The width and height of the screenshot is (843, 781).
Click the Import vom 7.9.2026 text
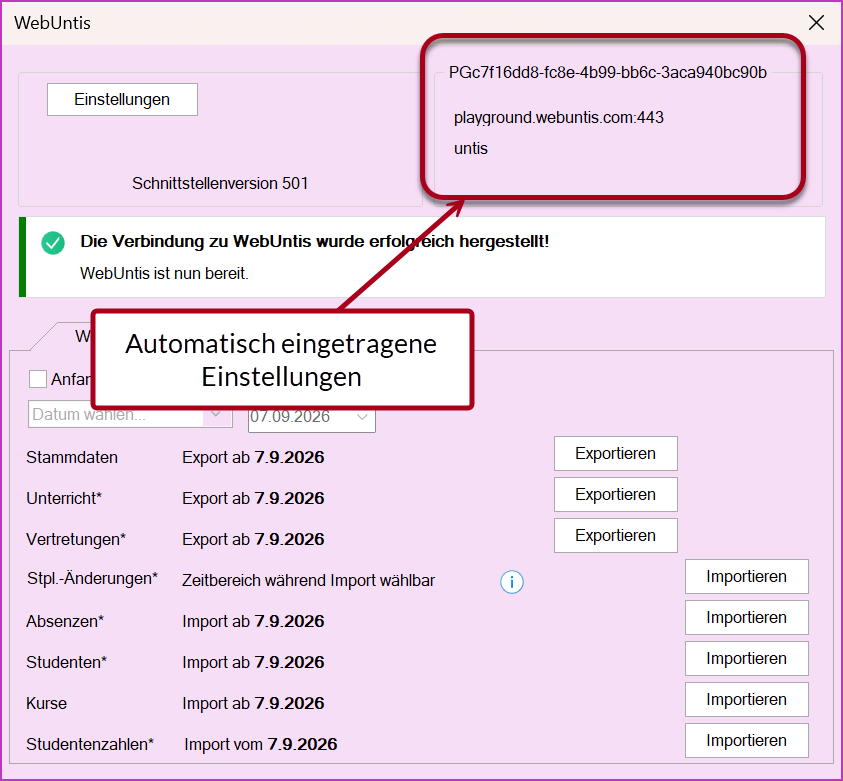(x=261, y=744)
